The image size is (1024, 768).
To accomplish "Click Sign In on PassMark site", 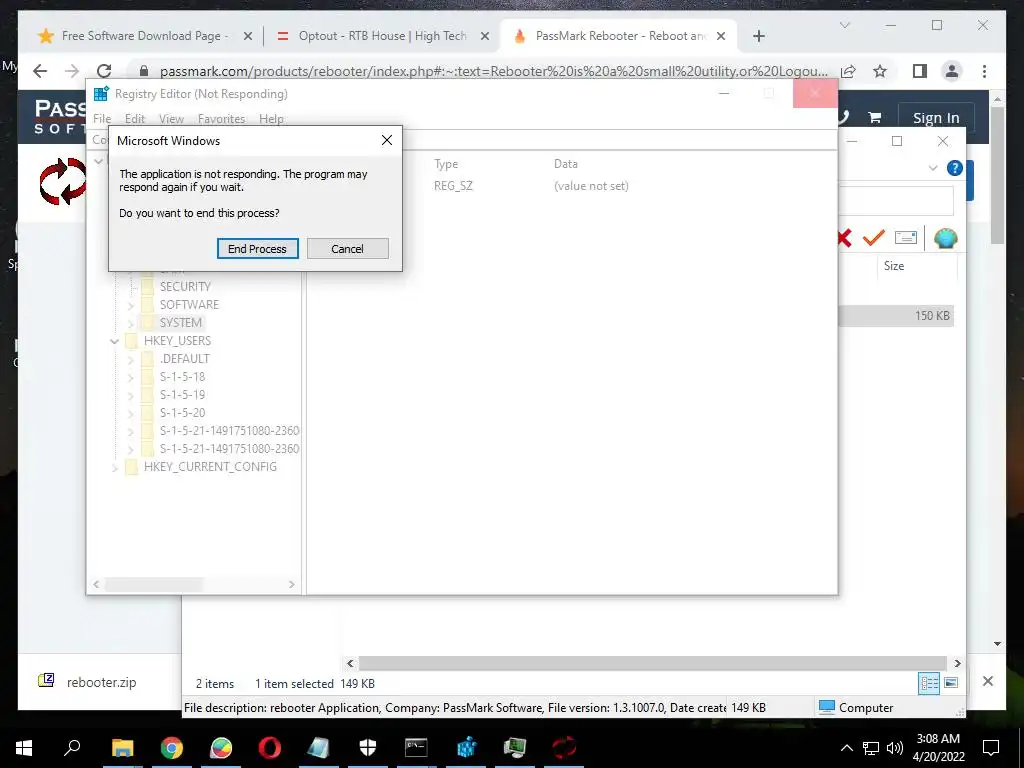I will click(x=936, y=118).
